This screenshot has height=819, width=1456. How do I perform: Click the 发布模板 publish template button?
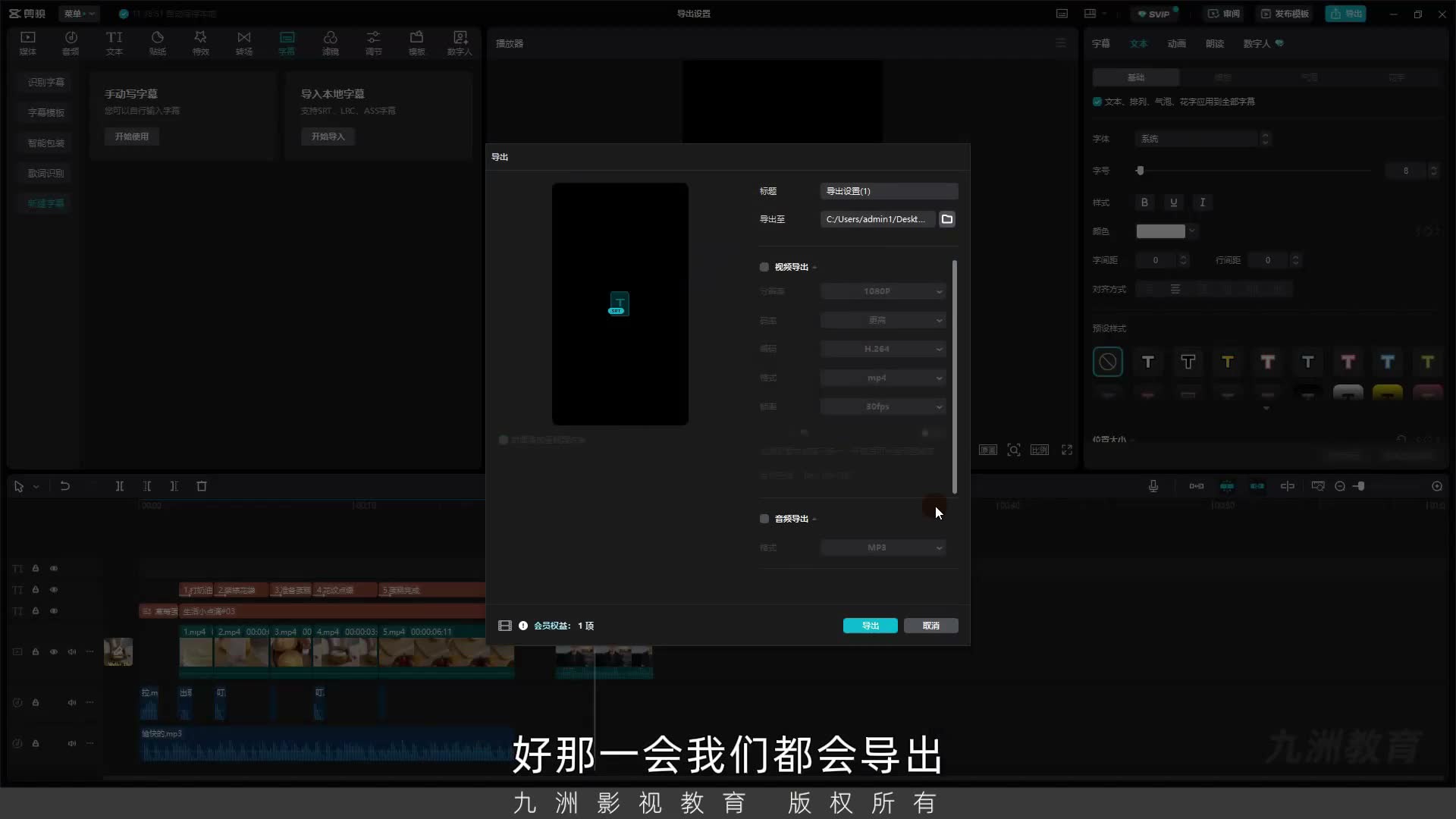[1285, 14]
